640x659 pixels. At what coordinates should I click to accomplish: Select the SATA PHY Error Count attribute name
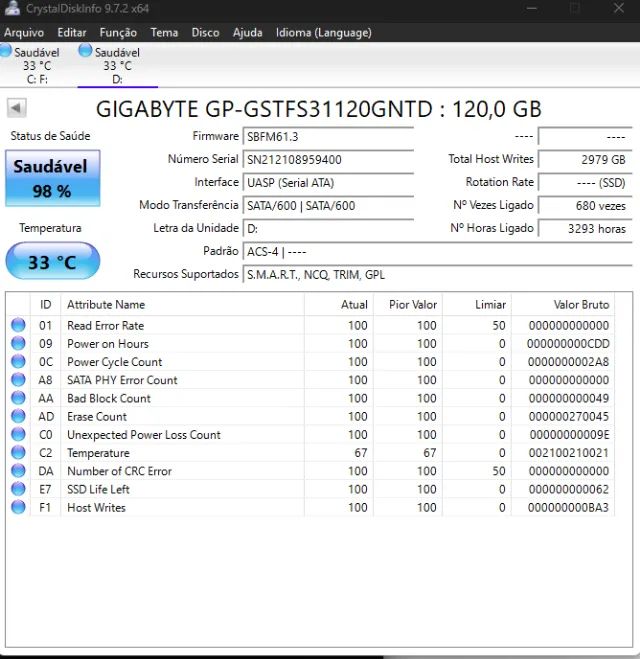122,380
